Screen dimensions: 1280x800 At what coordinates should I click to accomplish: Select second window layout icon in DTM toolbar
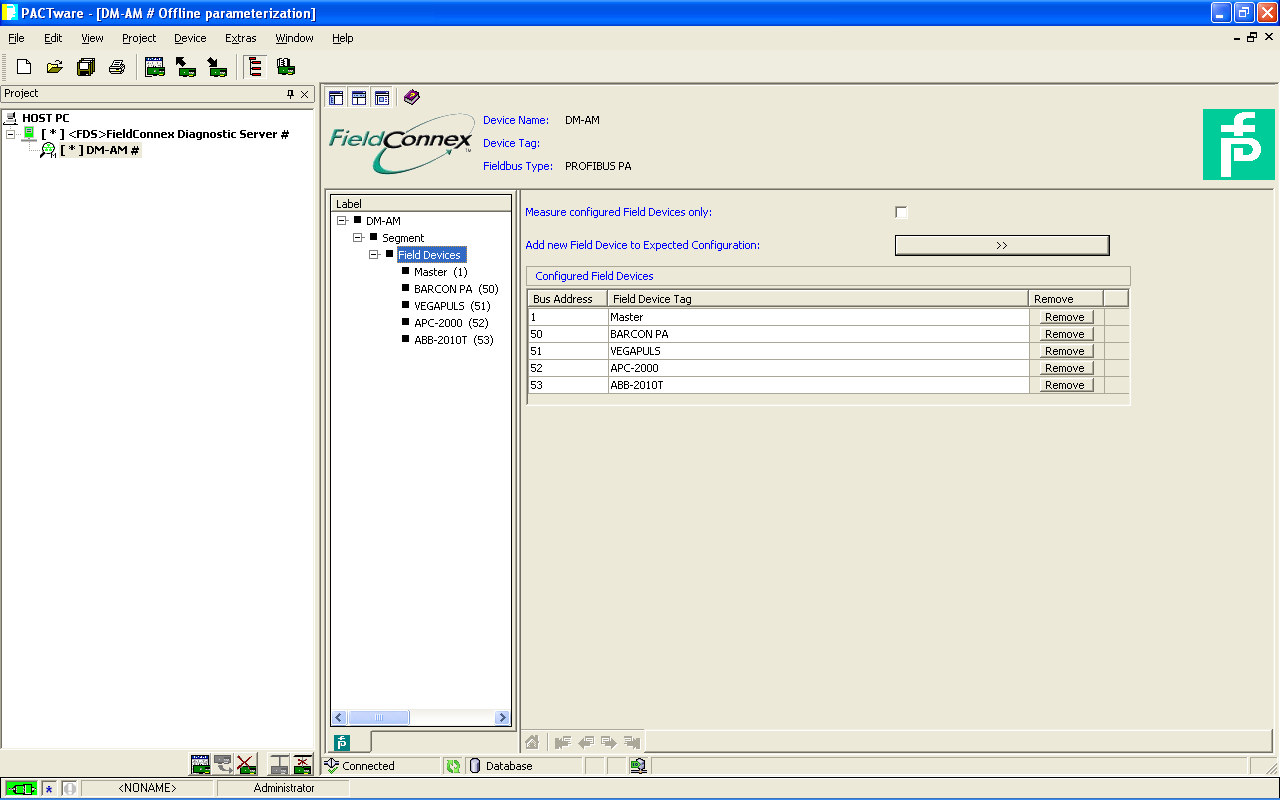359,97
